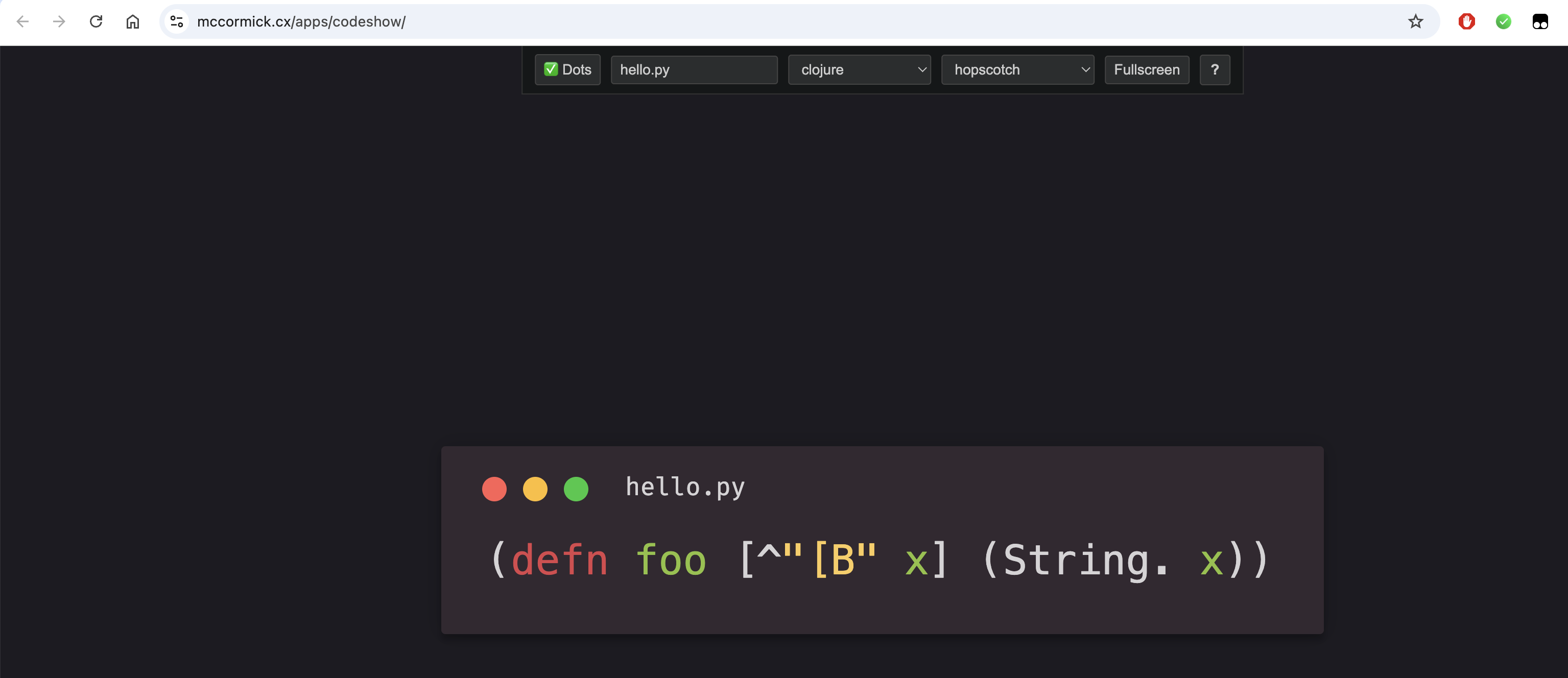Image resolution: width=1568 pixels, height=678 pixels.
Task: Click the browser back arrow
Action: 22,22
